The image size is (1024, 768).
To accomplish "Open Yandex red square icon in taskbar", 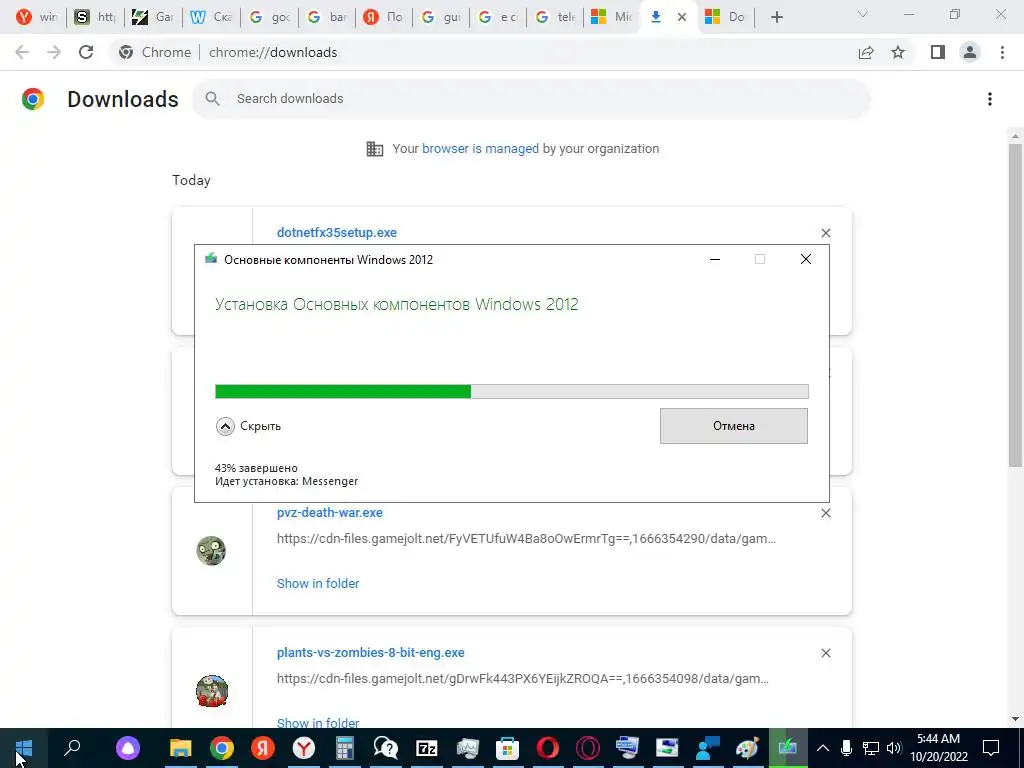I will (x=263, y=748).
